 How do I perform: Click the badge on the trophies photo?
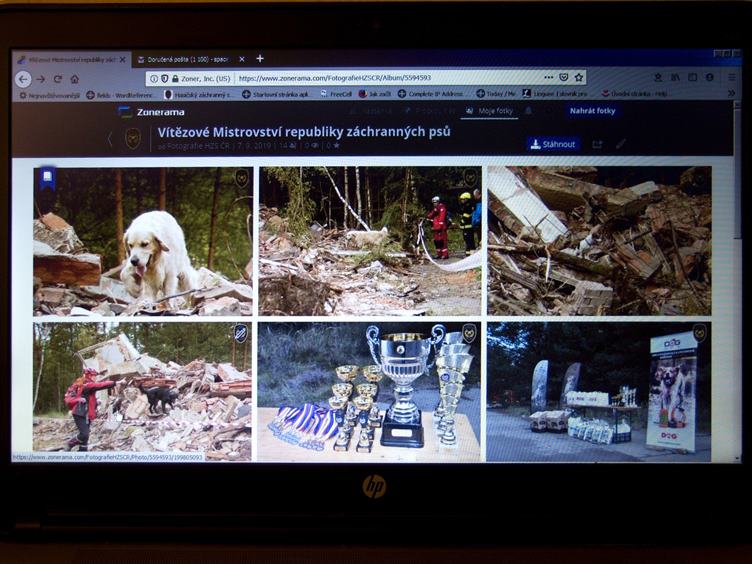point(469,333)
